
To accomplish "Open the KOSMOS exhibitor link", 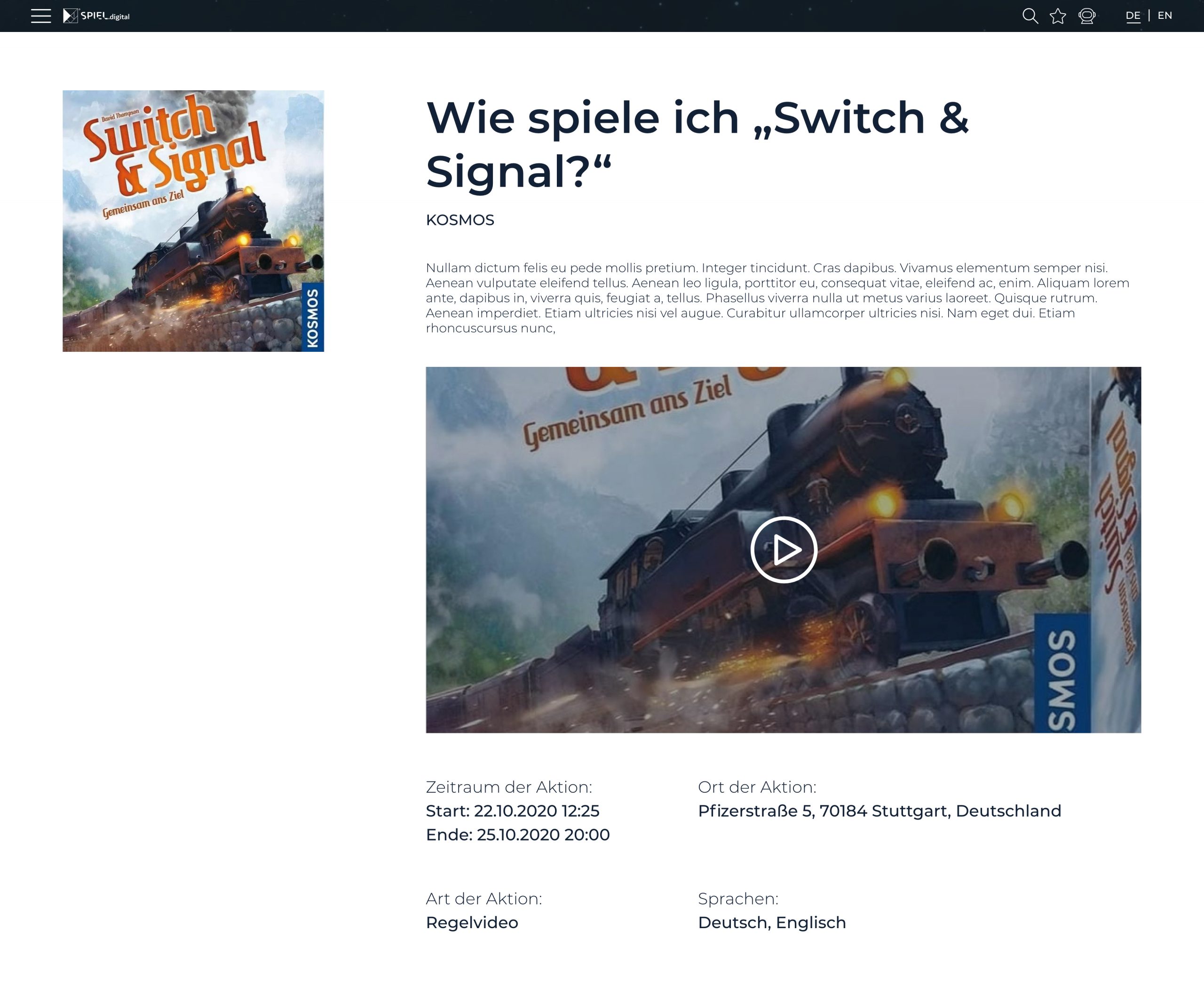I will [459, 221].
